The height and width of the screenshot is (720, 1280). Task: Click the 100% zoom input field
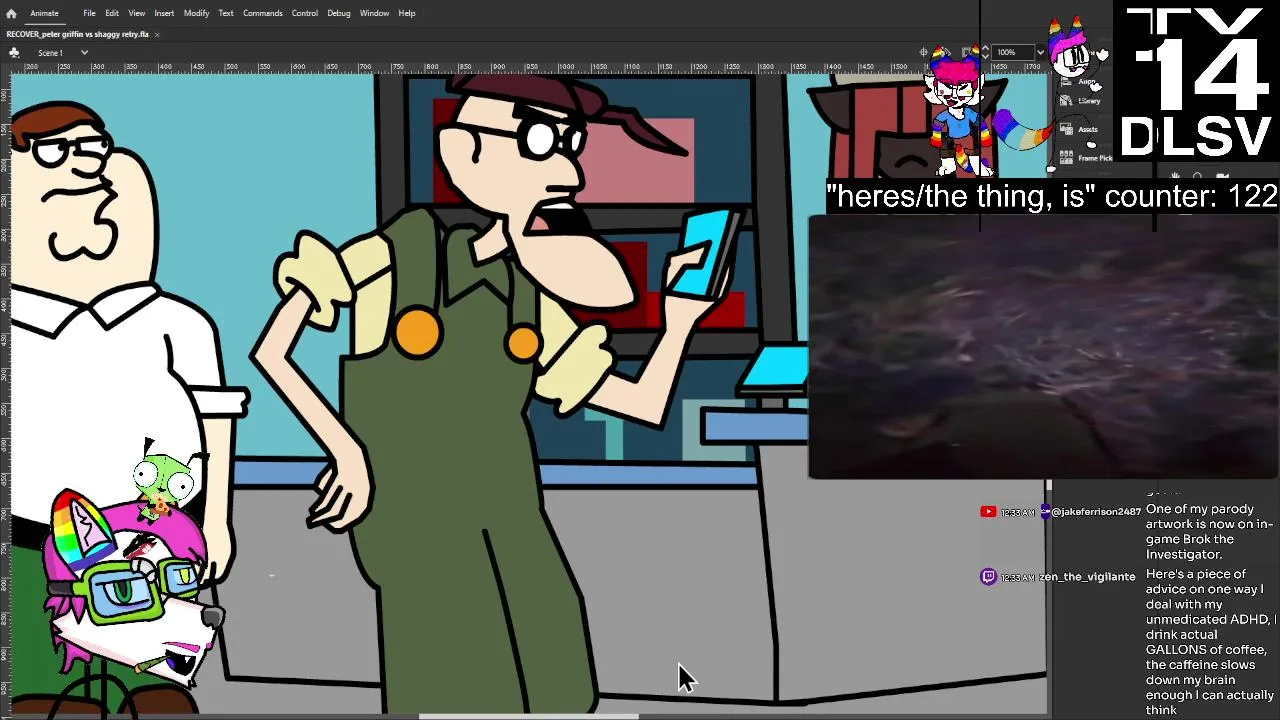click(1012, 52)
